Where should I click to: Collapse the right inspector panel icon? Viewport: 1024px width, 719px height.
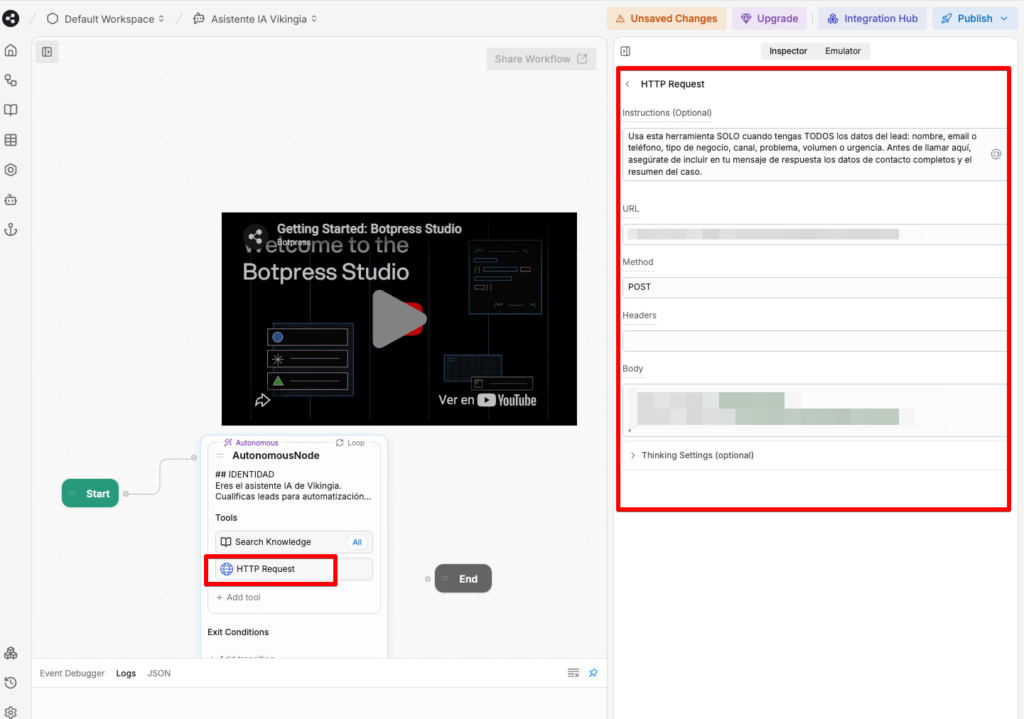pyautogui.click(x=626, y=51)
